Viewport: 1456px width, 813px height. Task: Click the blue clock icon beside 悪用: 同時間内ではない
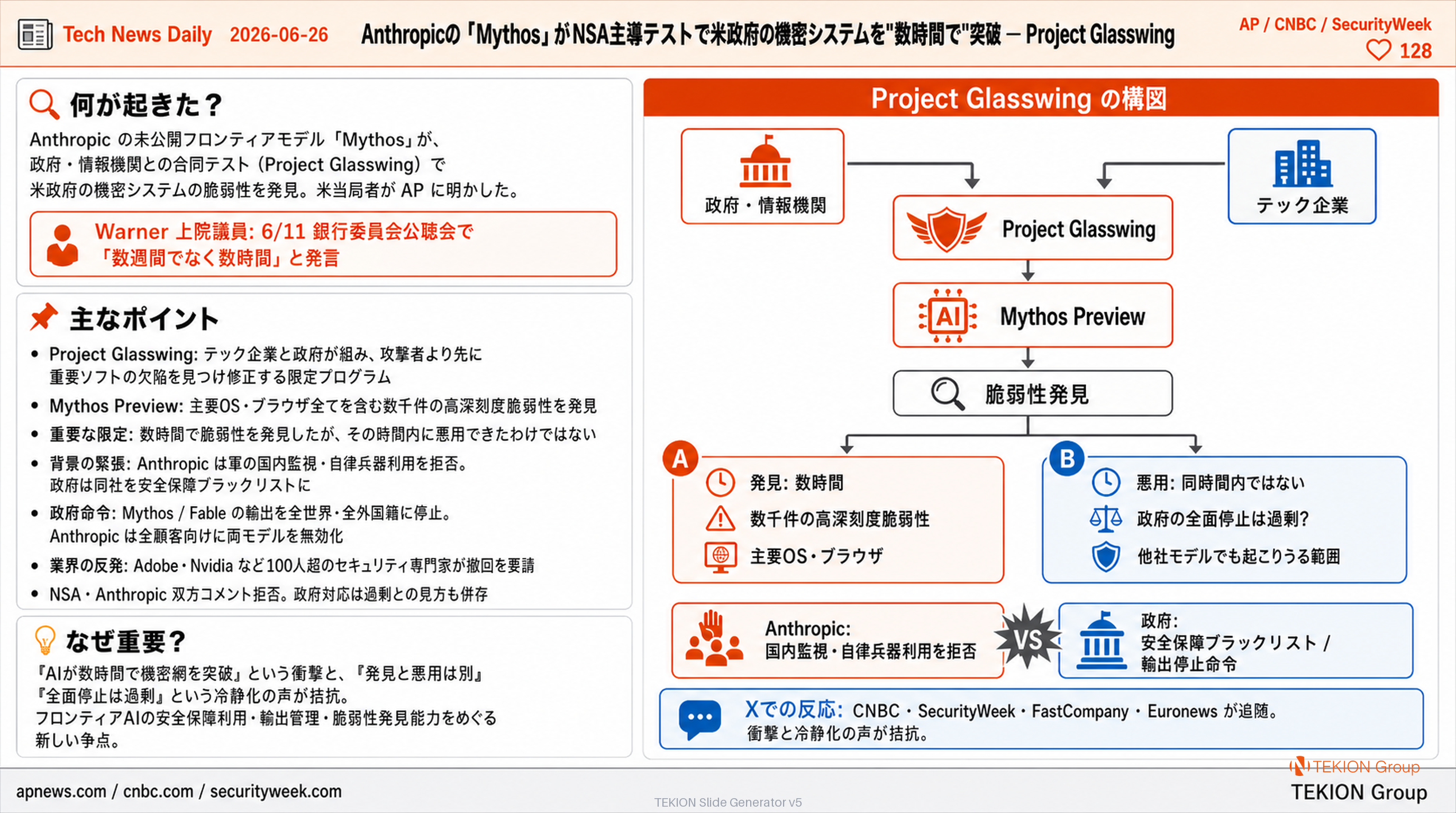1106,482
